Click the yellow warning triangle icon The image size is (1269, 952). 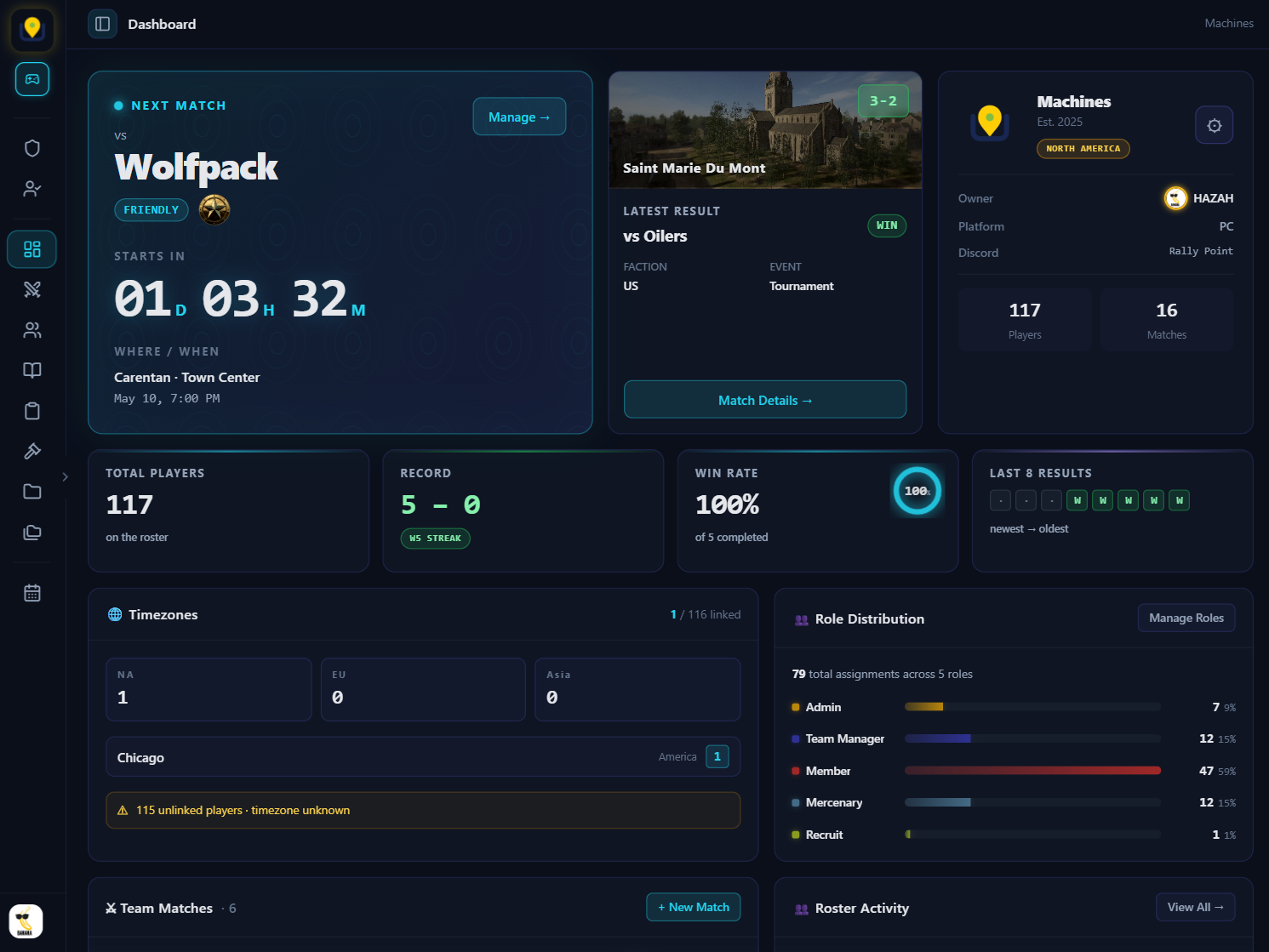[123, 811]
